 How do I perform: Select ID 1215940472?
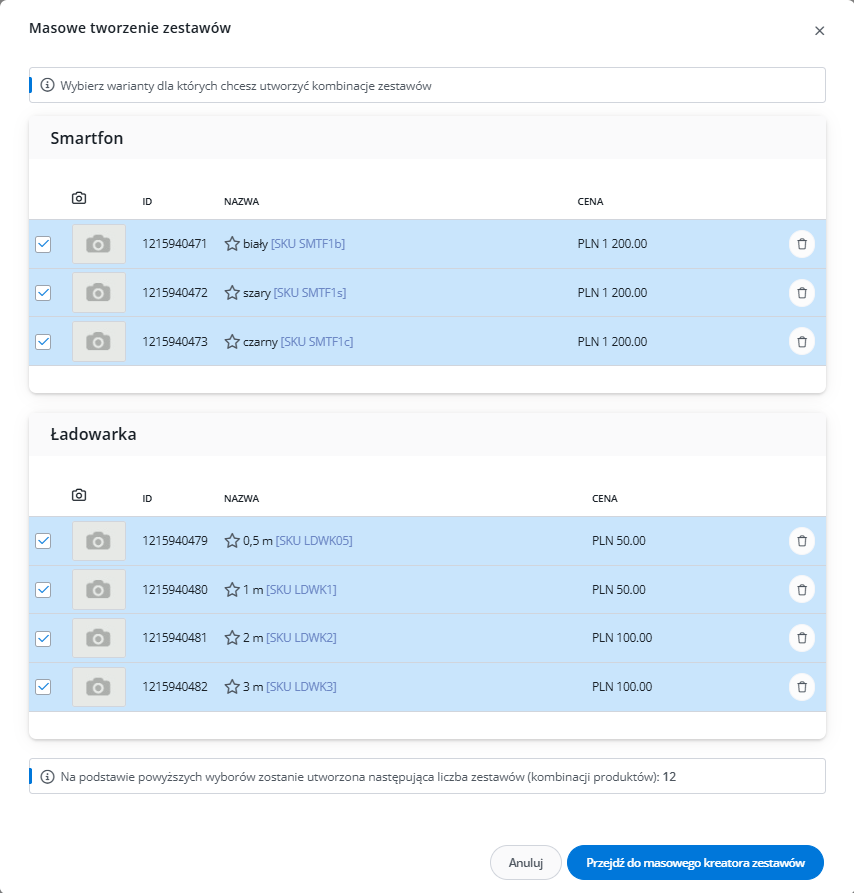click(x=175, y=293)
